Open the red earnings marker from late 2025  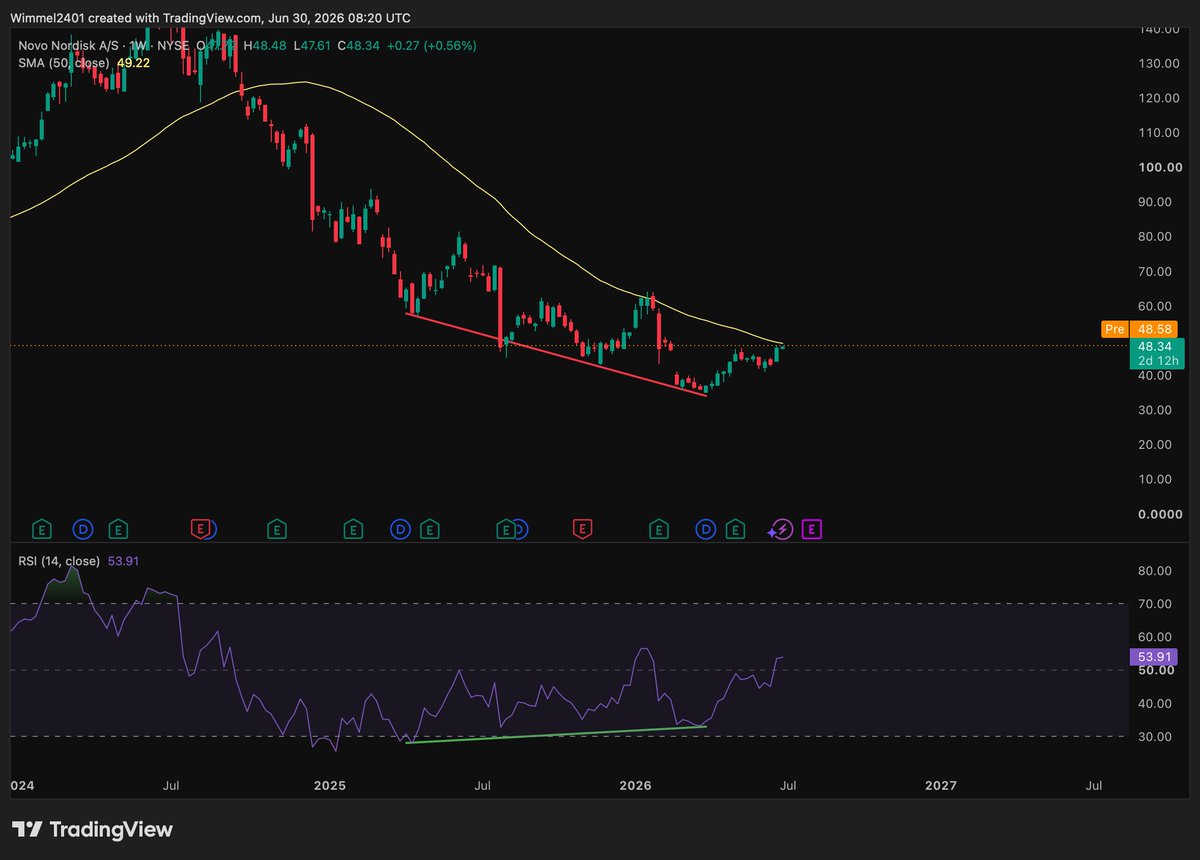pyautogui.click(x=581, y=528)
